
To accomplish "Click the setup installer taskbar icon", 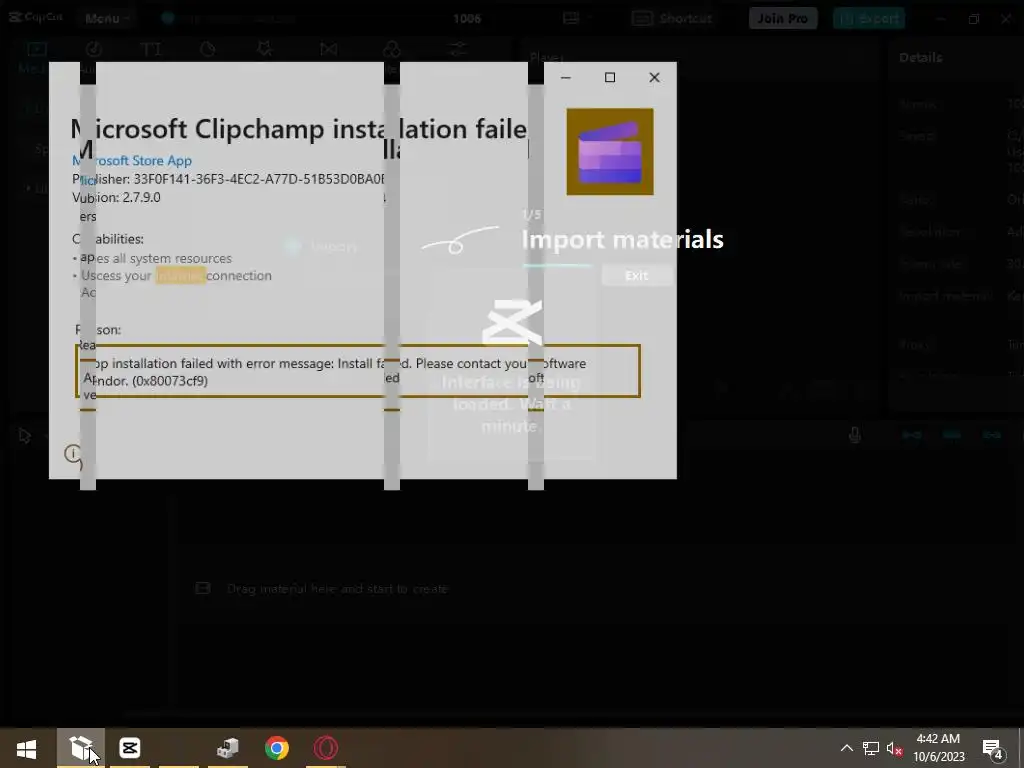I will pos(227,748).
